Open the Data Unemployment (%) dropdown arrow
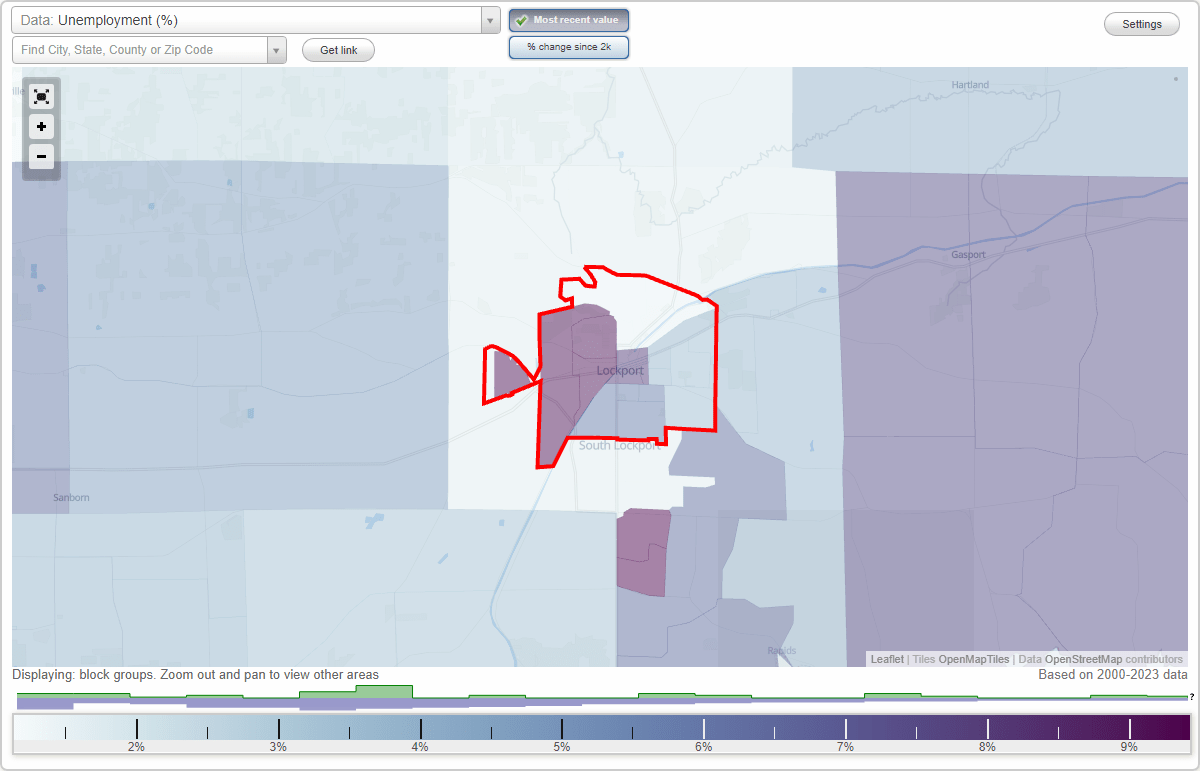1200x771 pixels. coord(490,20)
